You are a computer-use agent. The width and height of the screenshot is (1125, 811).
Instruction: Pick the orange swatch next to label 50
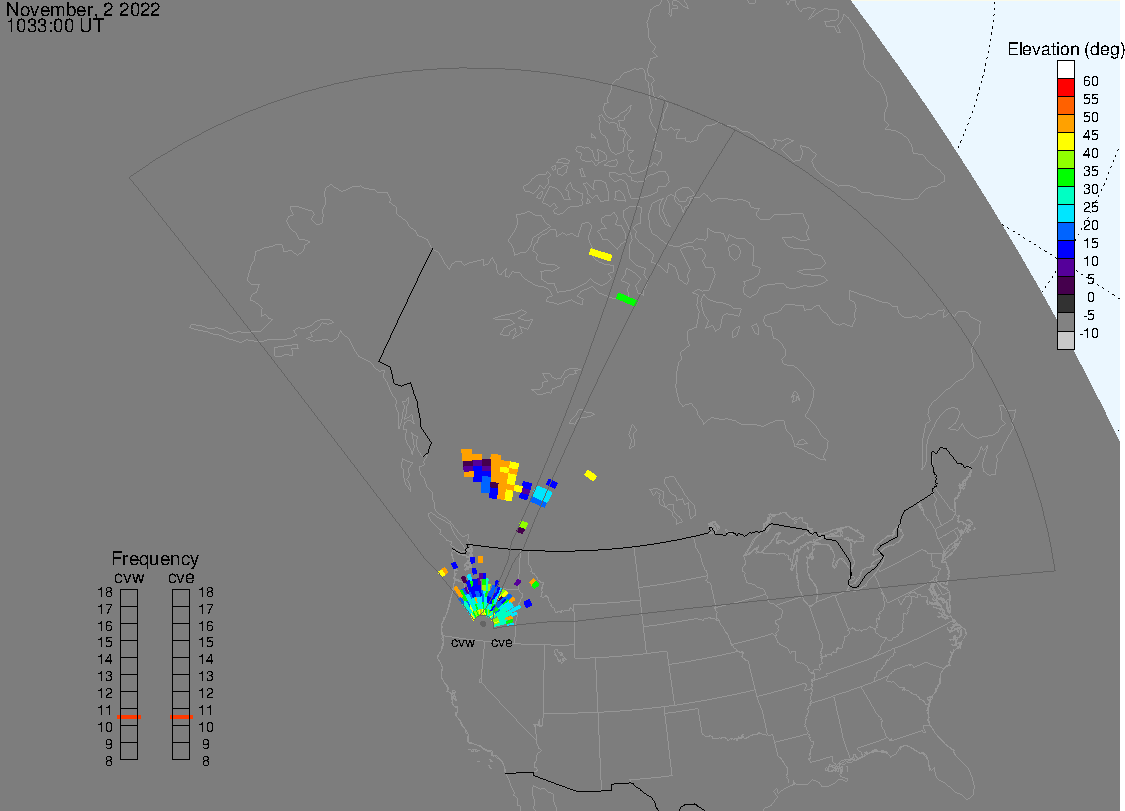coord(1065,123)
